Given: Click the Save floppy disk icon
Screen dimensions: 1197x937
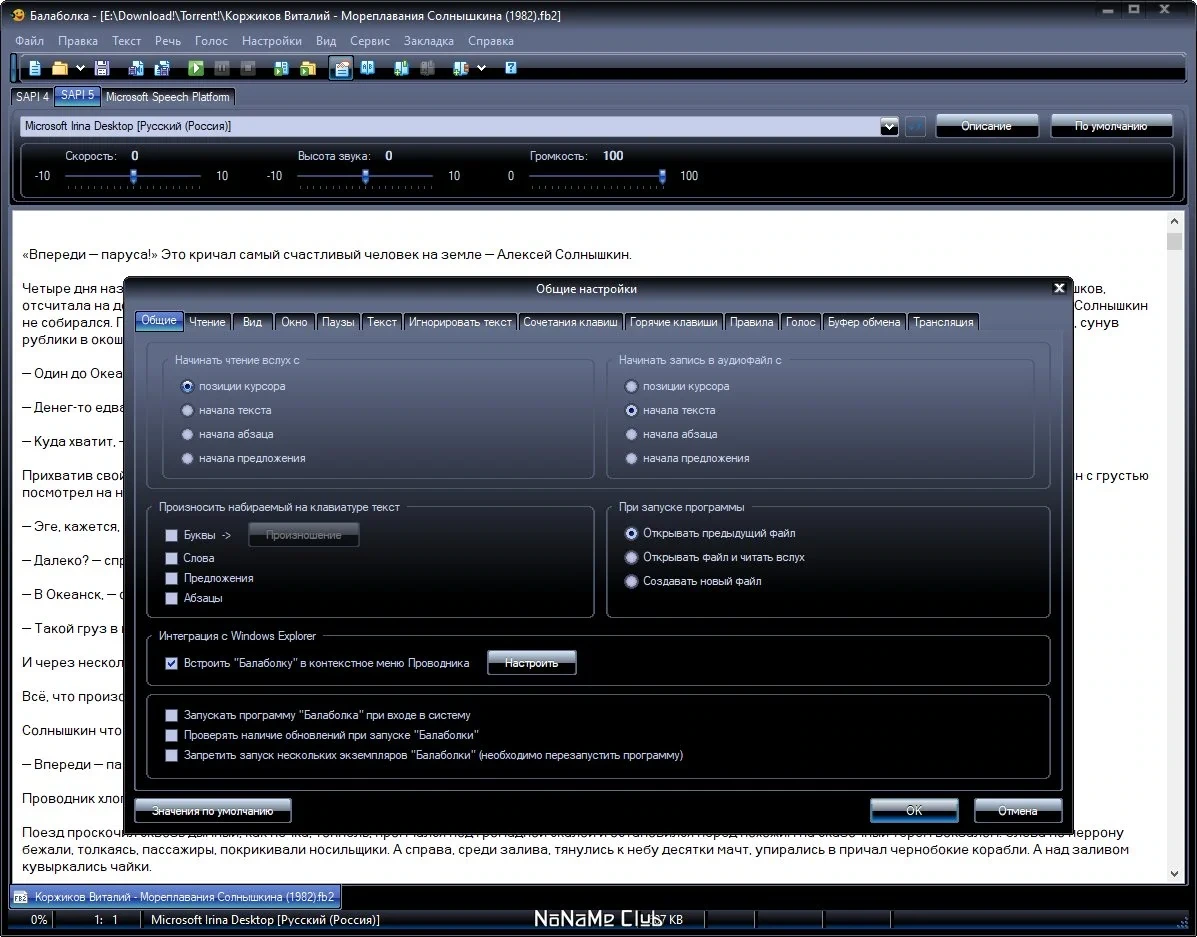Looking at the screenshot, I should (102, 69).
